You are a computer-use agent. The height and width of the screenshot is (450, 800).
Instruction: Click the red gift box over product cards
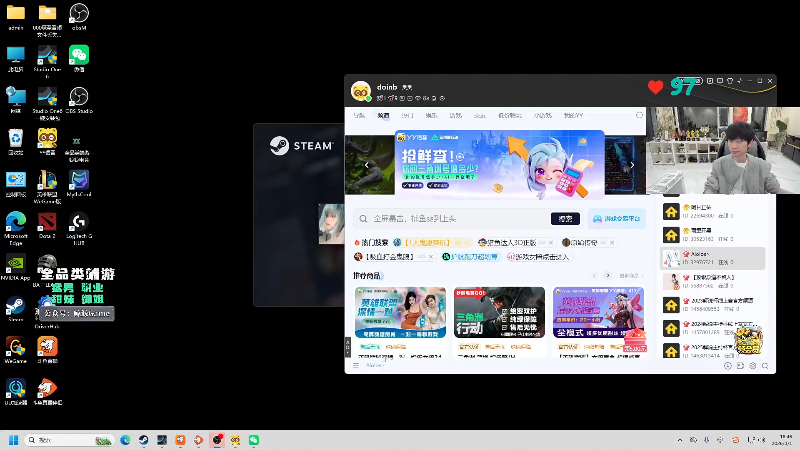(635, 340)
